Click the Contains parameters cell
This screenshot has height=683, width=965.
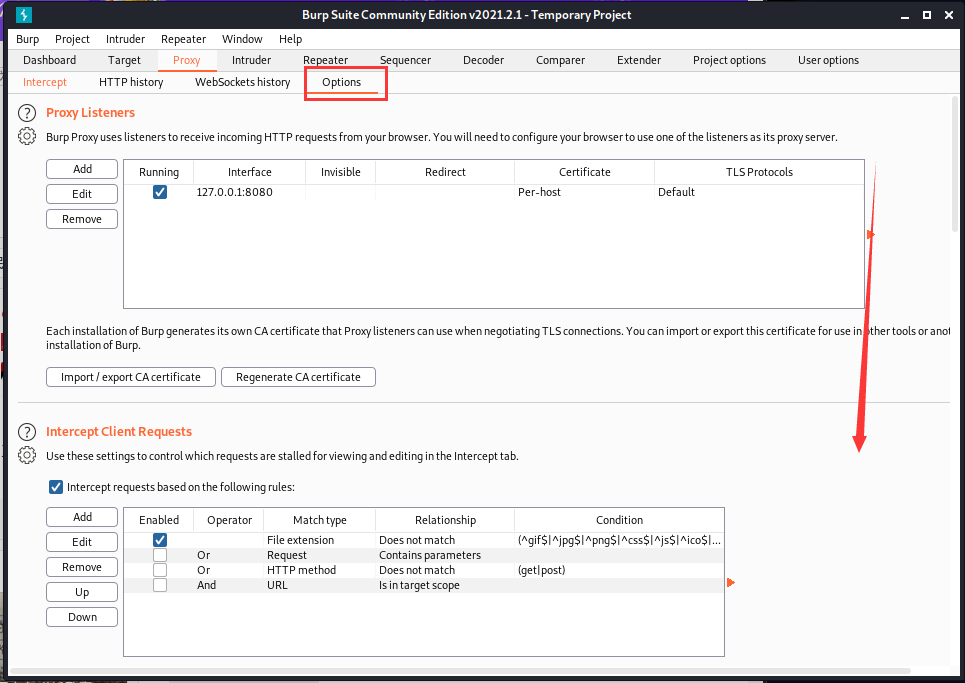click(445, 555)
